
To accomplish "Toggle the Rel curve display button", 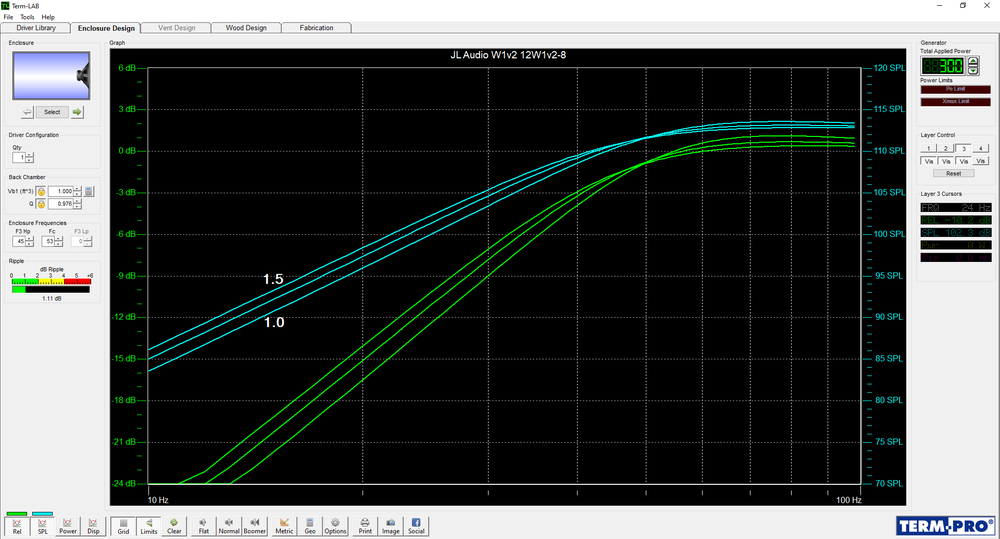I will coord(17,526).
